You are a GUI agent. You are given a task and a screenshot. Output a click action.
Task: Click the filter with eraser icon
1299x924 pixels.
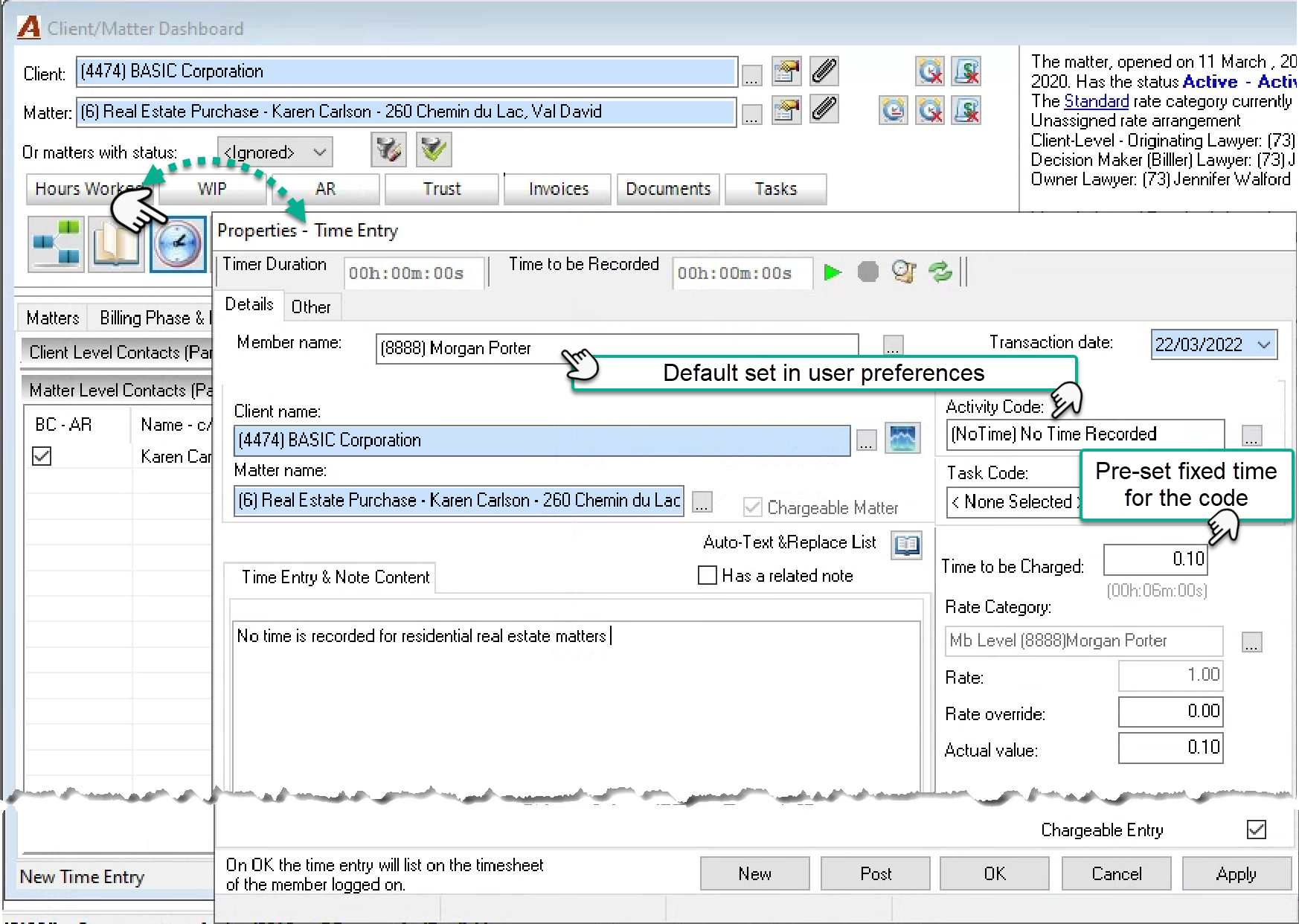click(388, 150)
